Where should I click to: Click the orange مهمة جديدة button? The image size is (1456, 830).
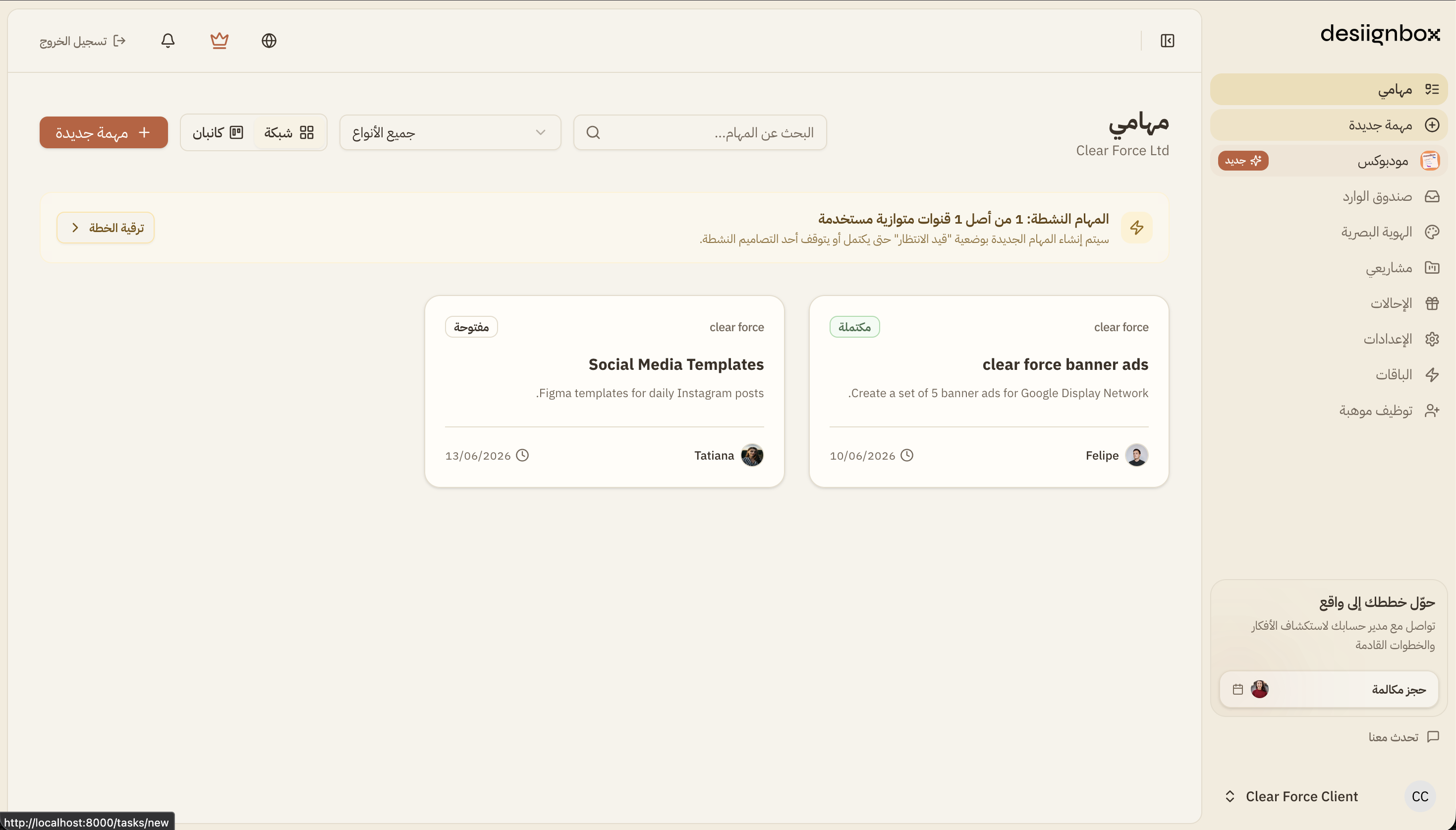104,132
